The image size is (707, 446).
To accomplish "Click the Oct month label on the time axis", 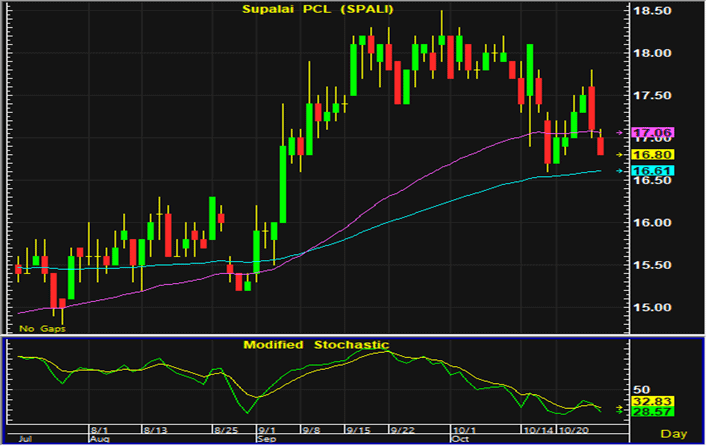I will tap(459, 438).
